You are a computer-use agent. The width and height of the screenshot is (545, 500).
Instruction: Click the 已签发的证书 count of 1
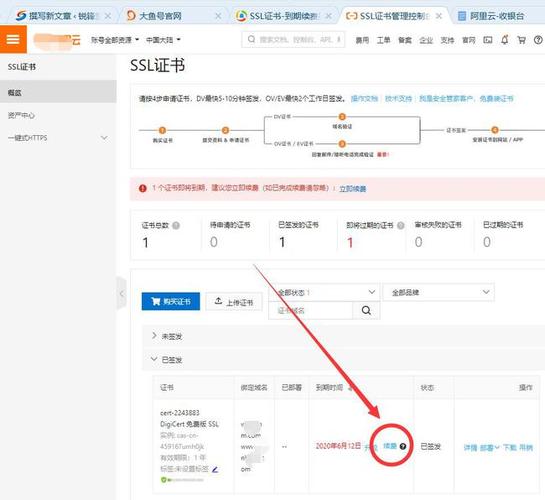282,242
